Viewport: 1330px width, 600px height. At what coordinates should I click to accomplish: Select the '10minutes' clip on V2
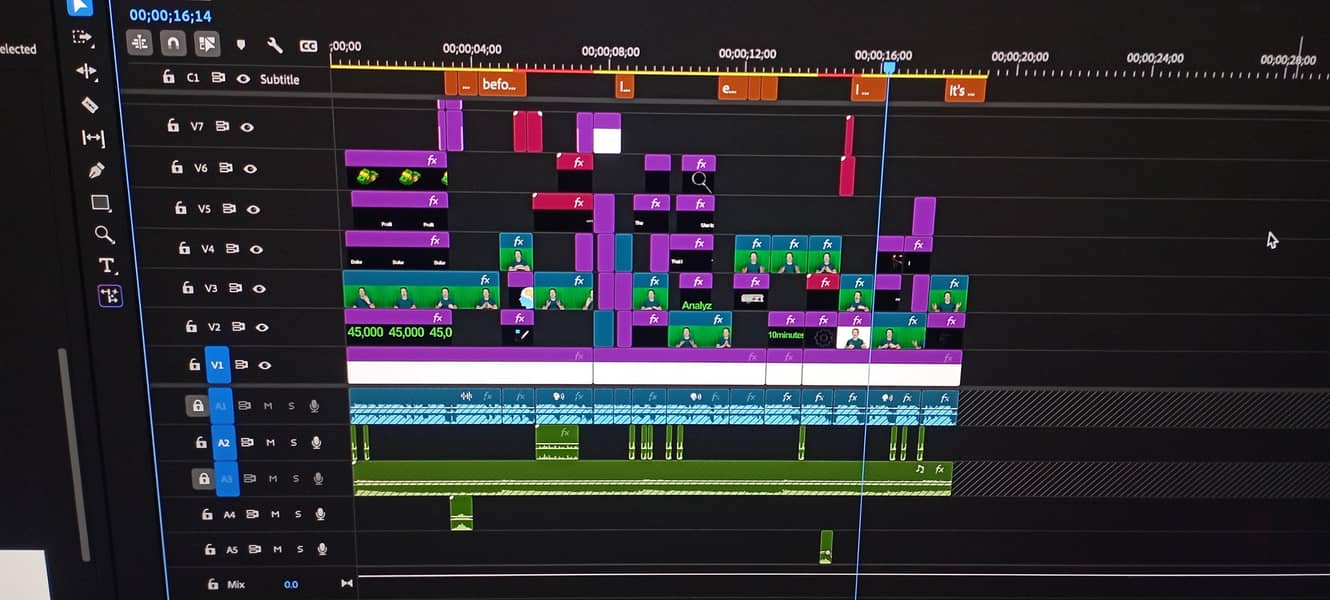coord(785,329)
